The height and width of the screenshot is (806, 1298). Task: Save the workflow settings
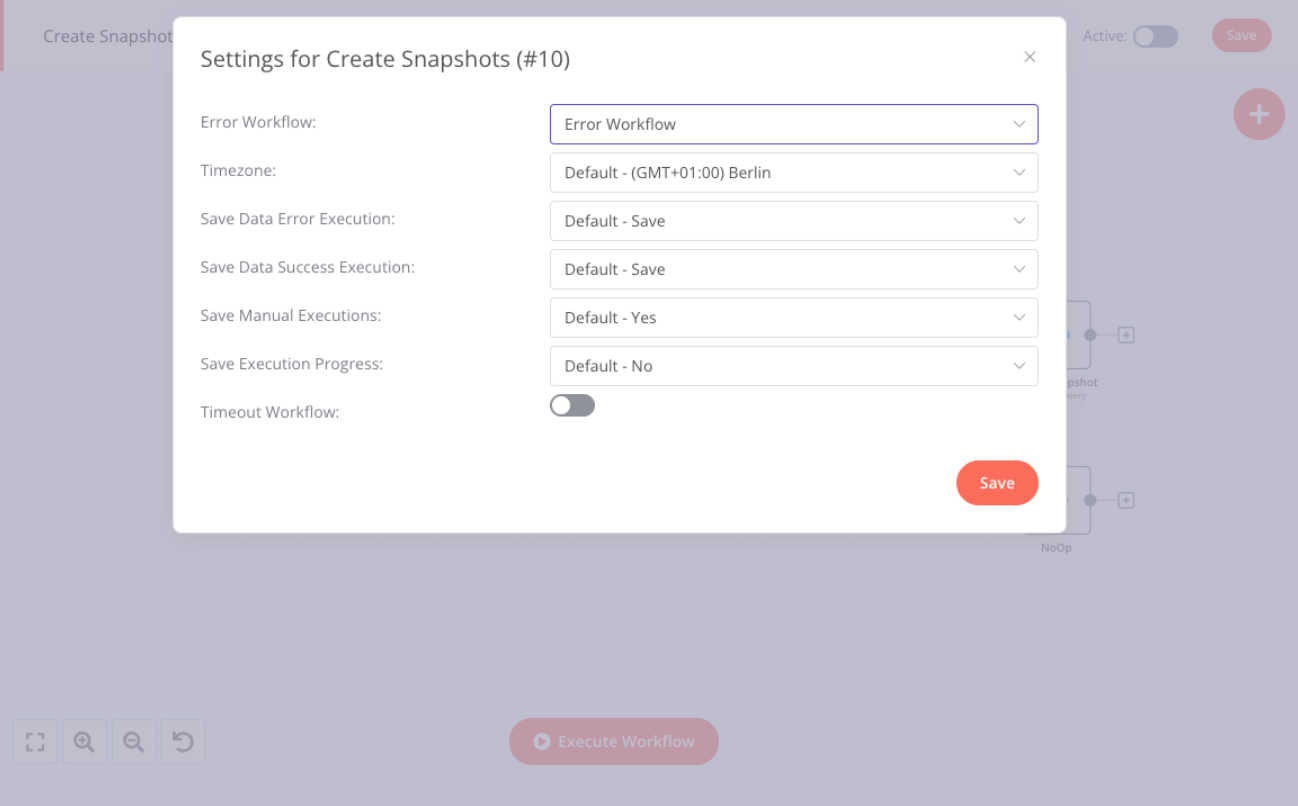(x=997, y=483)
